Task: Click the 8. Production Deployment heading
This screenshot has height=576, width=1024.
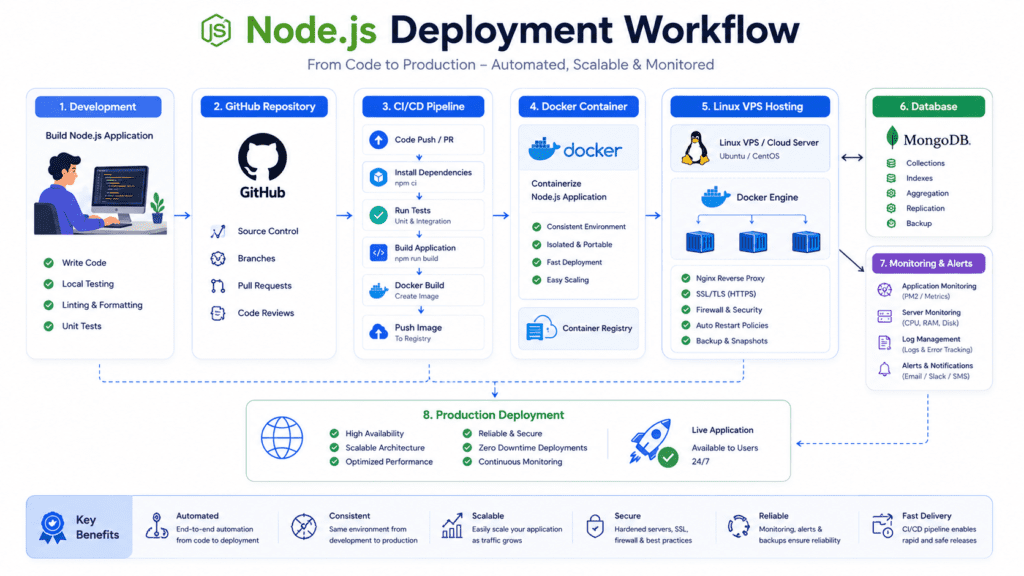Action: click(x=493, y=415)
